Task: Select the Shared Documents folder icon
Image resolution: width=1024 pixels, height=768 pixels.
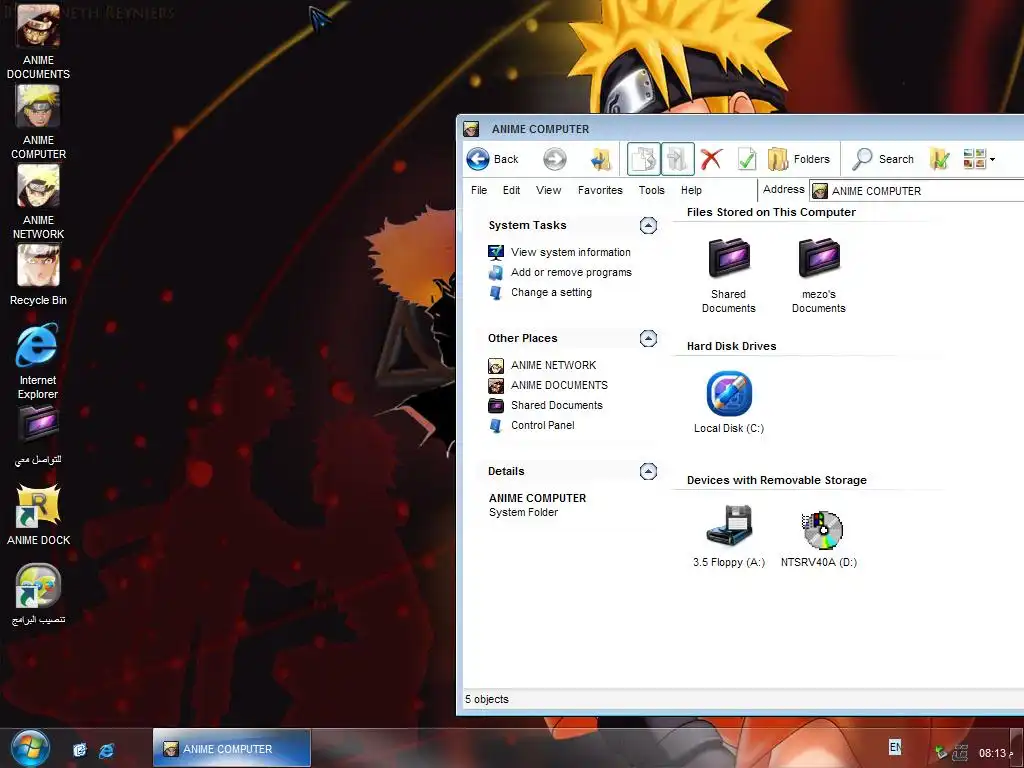Action: pyautogui.click(x=729, y=276)
